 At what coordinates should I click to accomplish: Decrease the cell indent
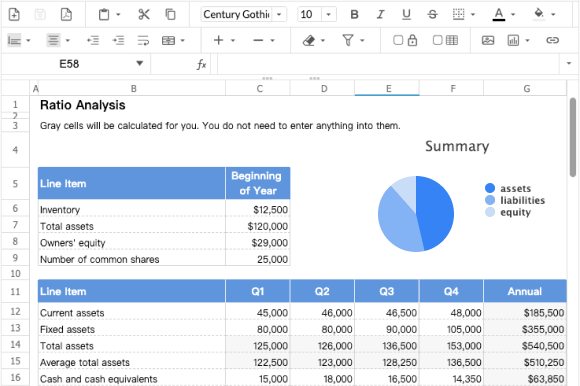coord(93,40)
